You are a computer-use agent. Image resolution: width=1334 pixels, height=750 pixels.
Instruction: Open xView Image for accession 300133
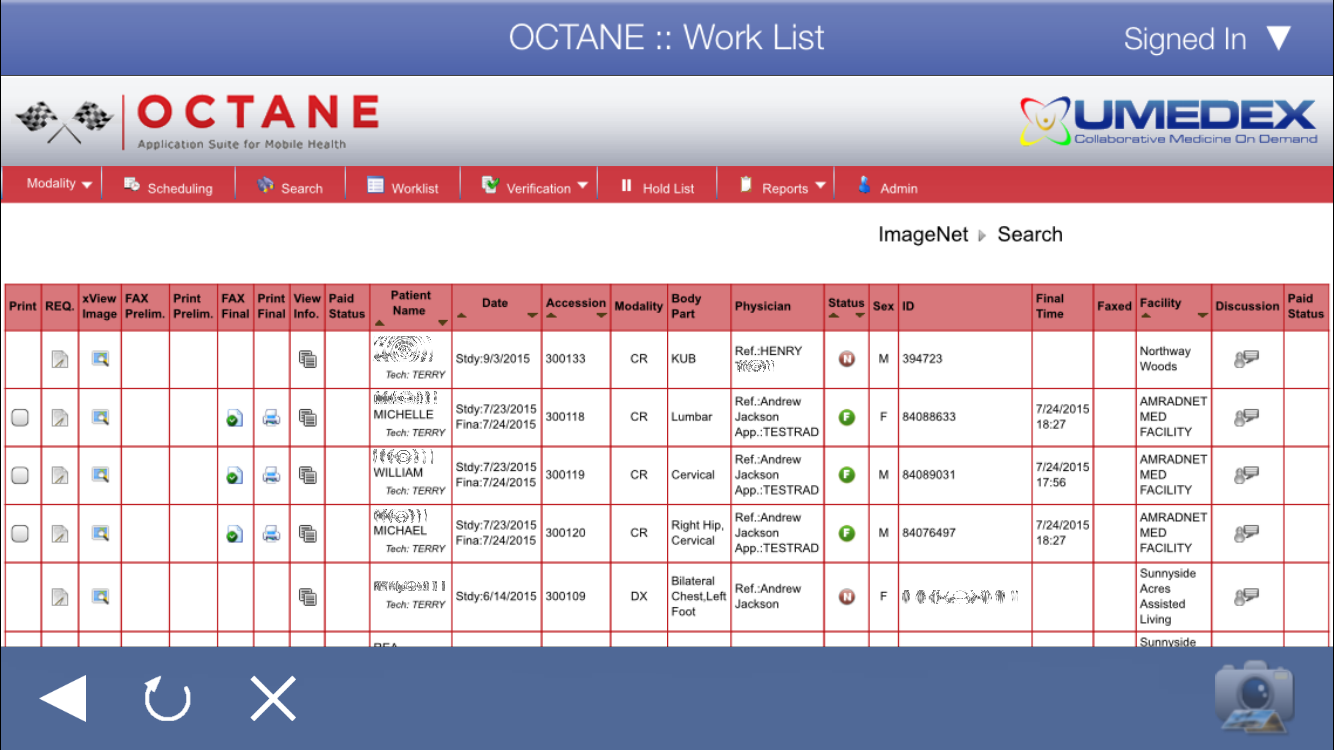coord(100,359)
